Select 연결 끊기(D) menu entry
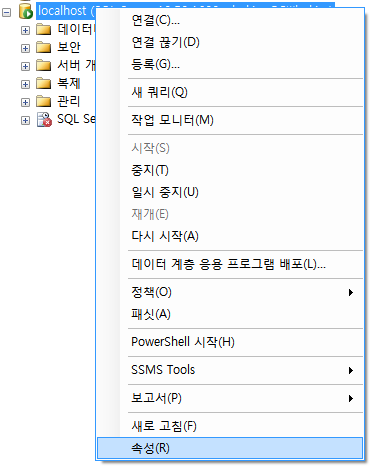370x466 pixels. coord(230,42)
